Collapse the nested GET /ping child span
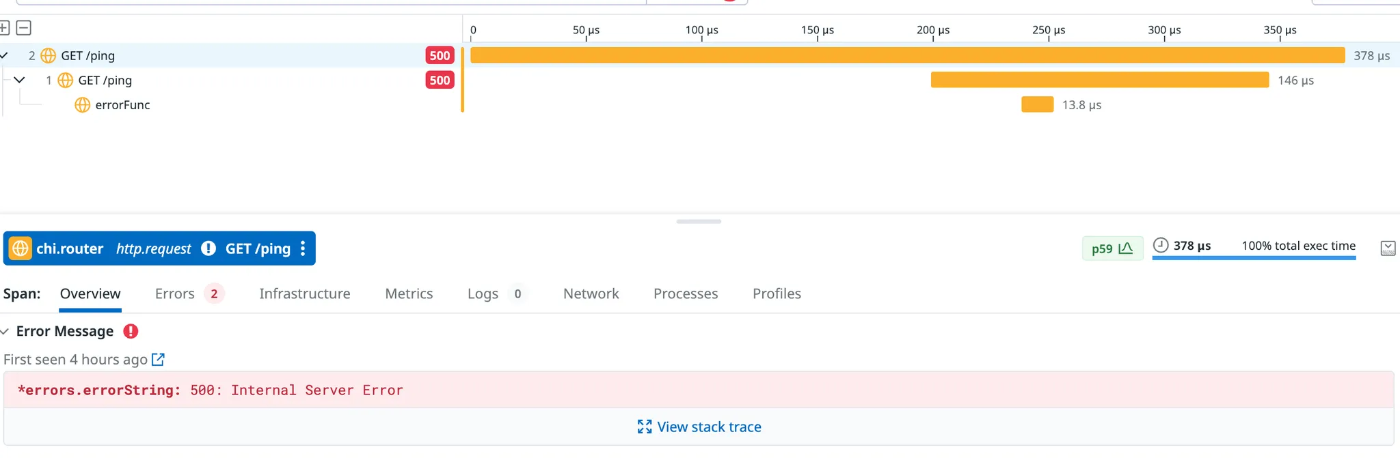This screenshot has height=458, width=1400. [19, 80]
